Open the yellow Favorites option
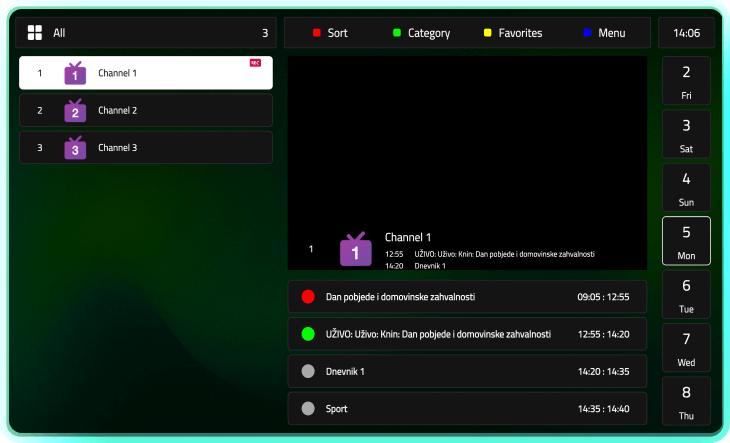730x443 pixels. point(513,33)
